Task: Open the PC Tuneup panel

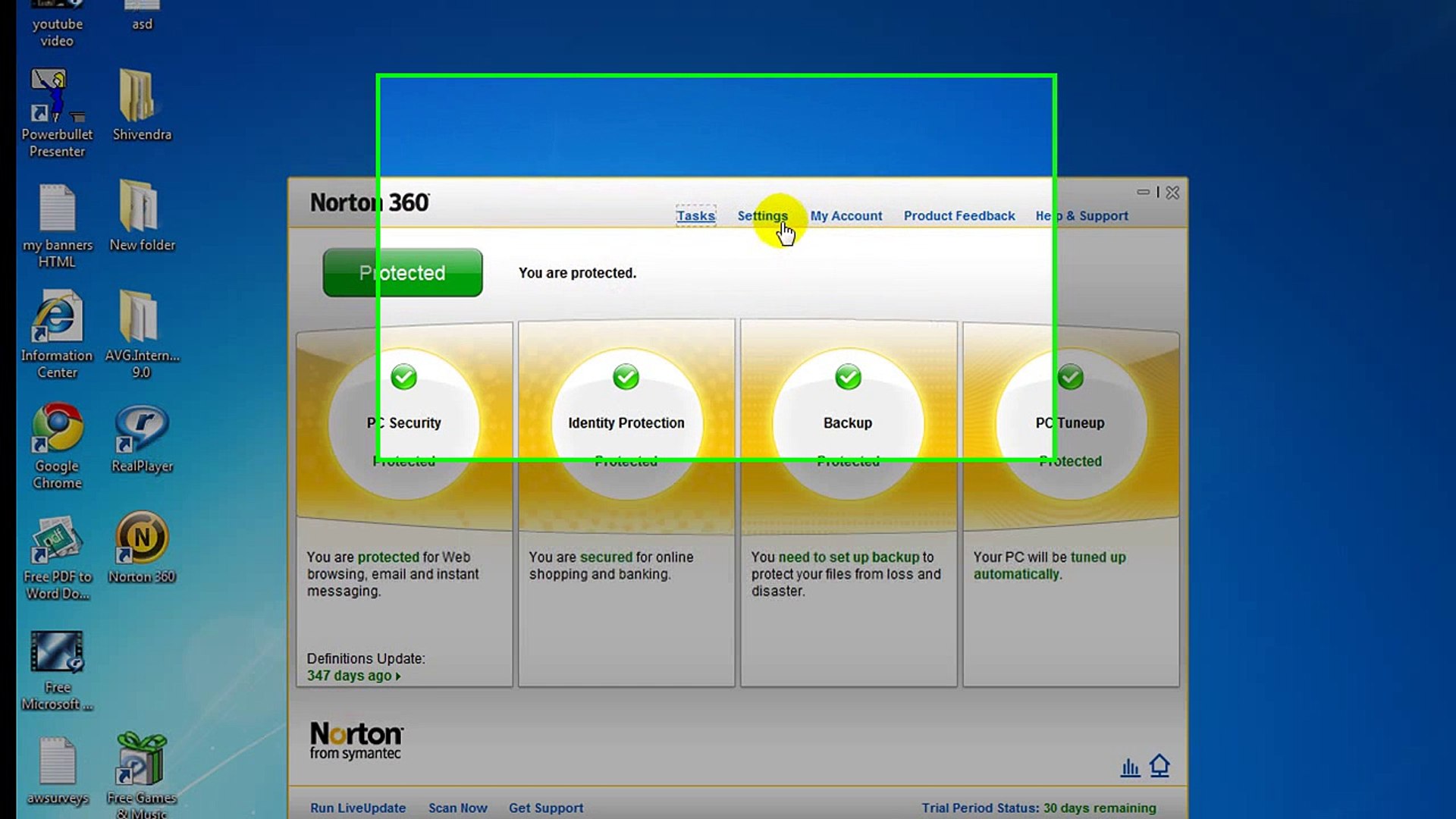Action: click(1070, 423)
